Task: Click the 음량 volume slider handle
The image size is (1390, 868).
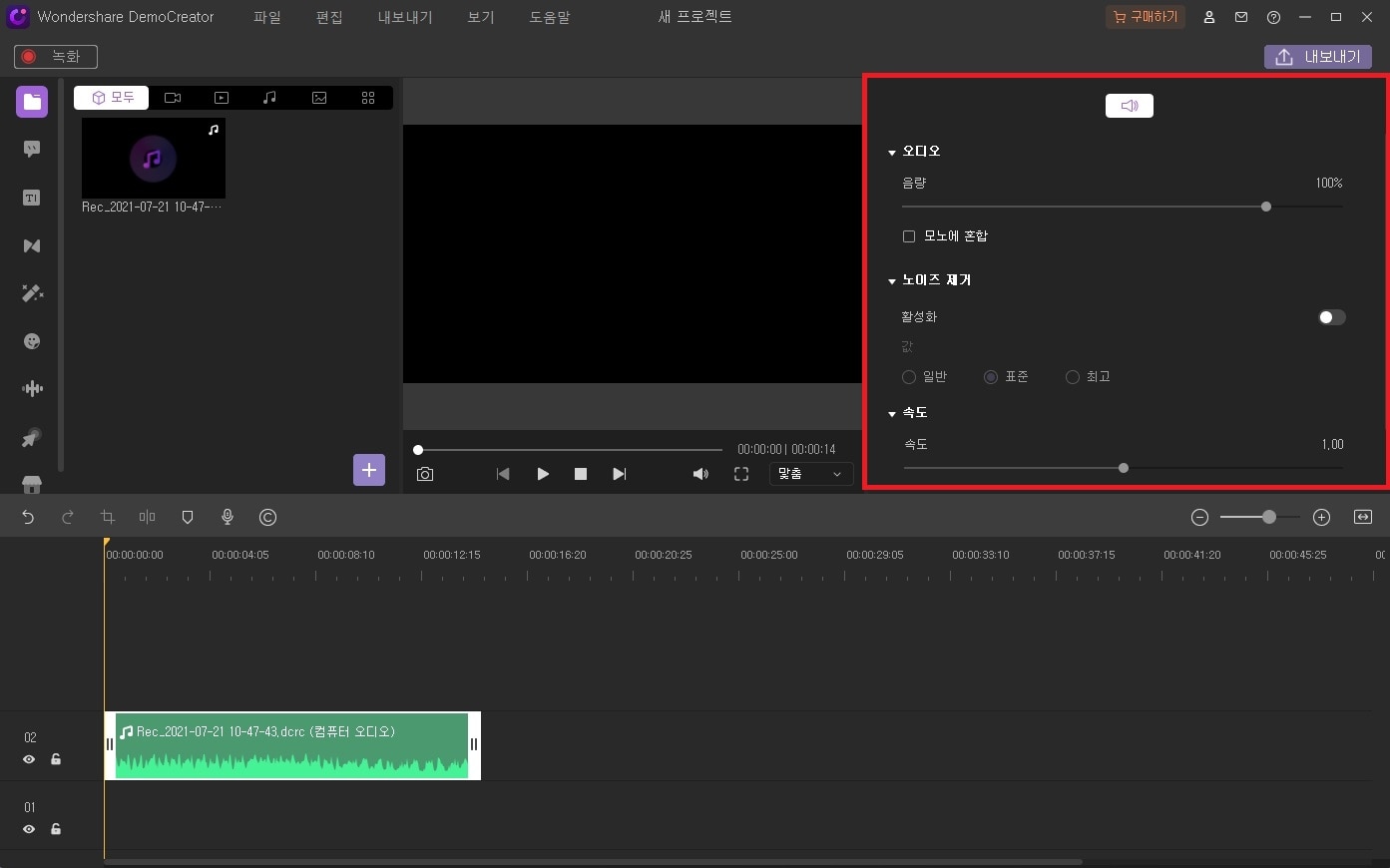Action: (x=1266, y=207)
